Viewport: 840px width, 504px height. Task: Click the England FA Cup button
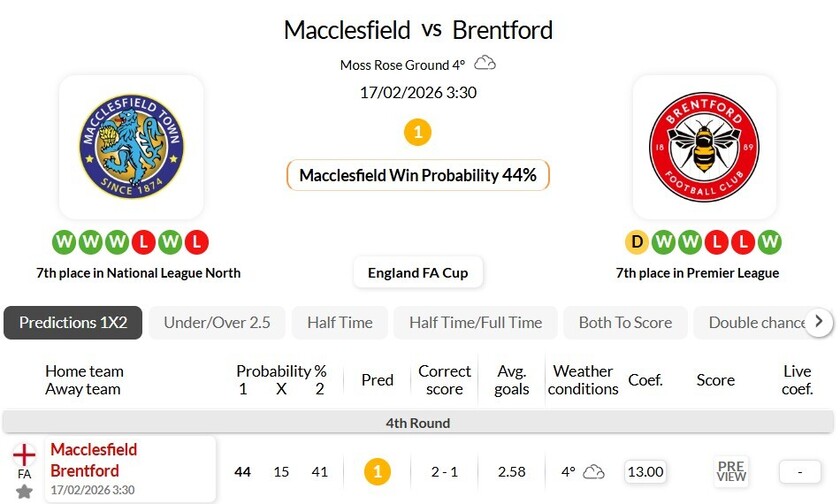coord(418,273)
